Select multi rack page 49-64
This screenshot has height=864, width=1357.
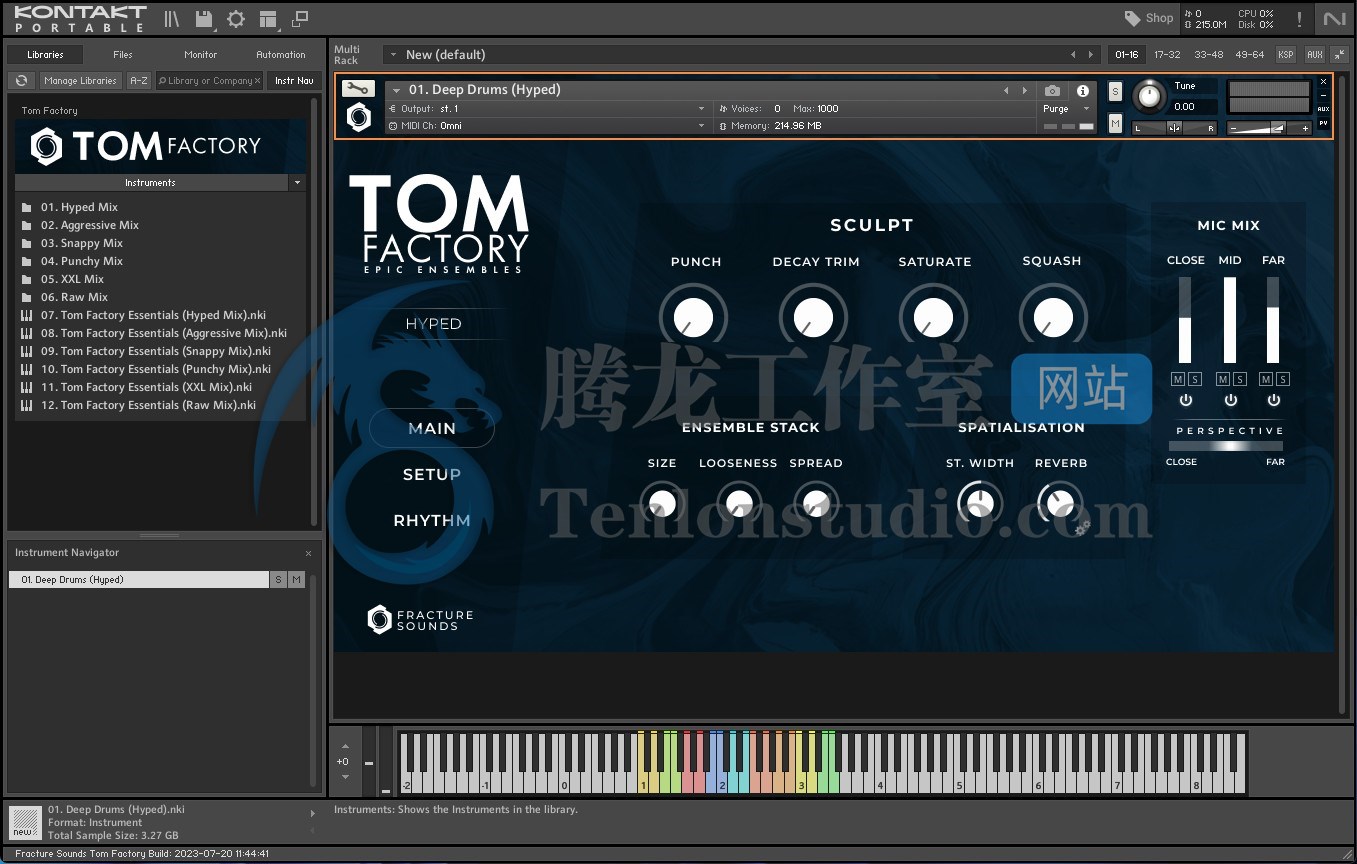tap(1250, 55)
